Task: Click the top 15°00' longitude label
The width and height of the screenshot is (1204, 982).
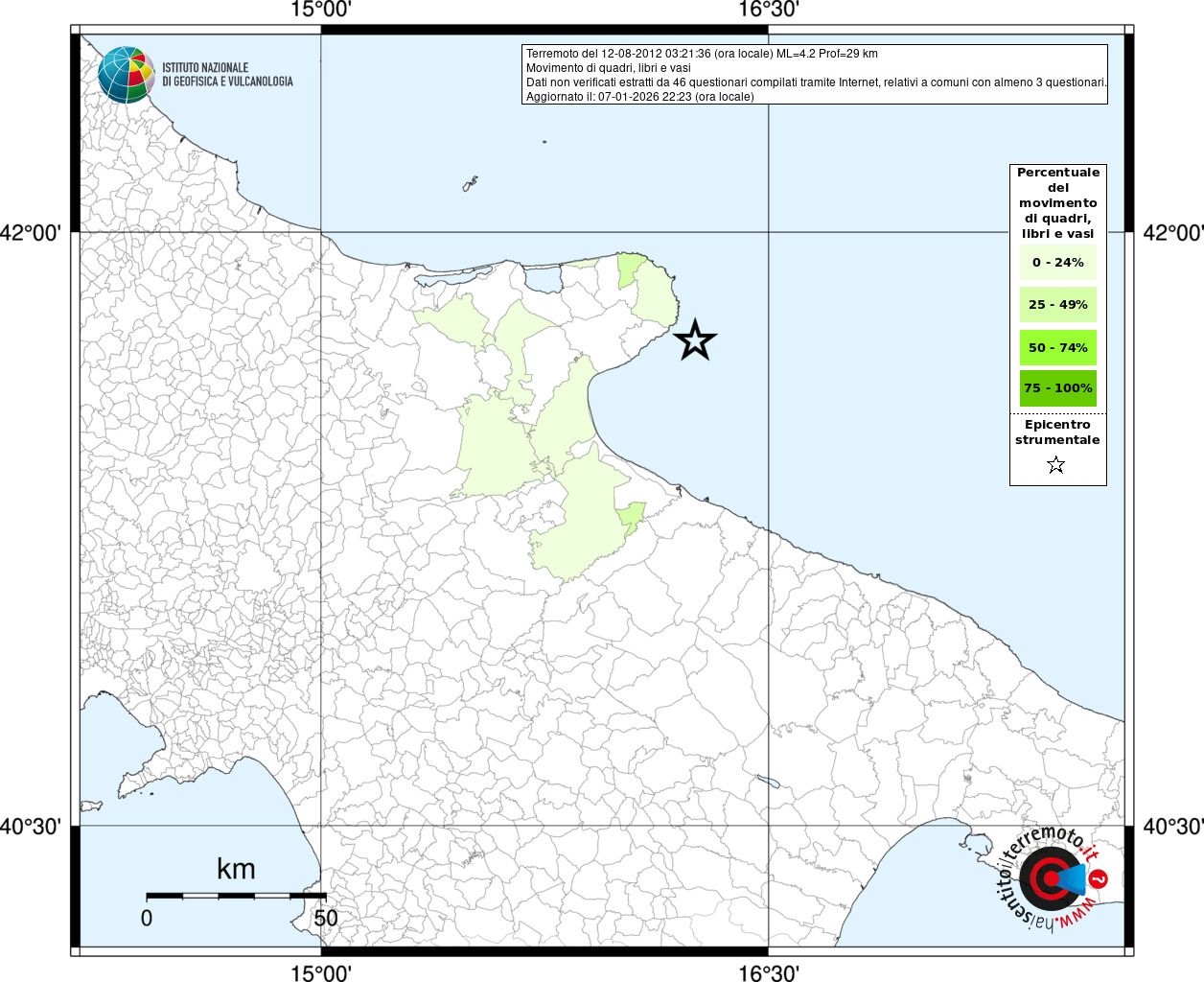Action: (x=321, y=11)
